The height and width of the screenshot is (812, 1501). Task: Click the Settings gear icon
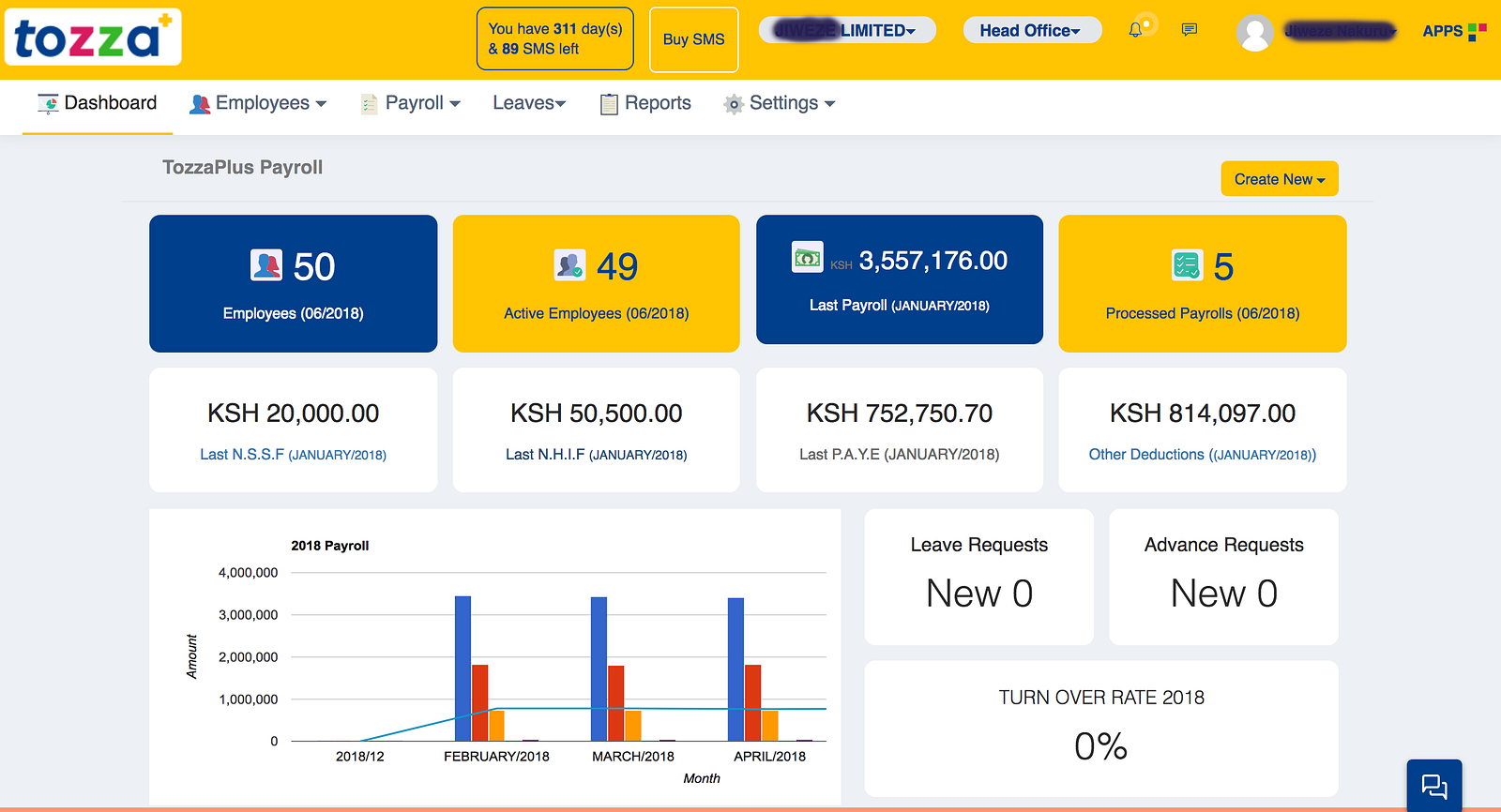pyautogui.click(x=734, y=104)
